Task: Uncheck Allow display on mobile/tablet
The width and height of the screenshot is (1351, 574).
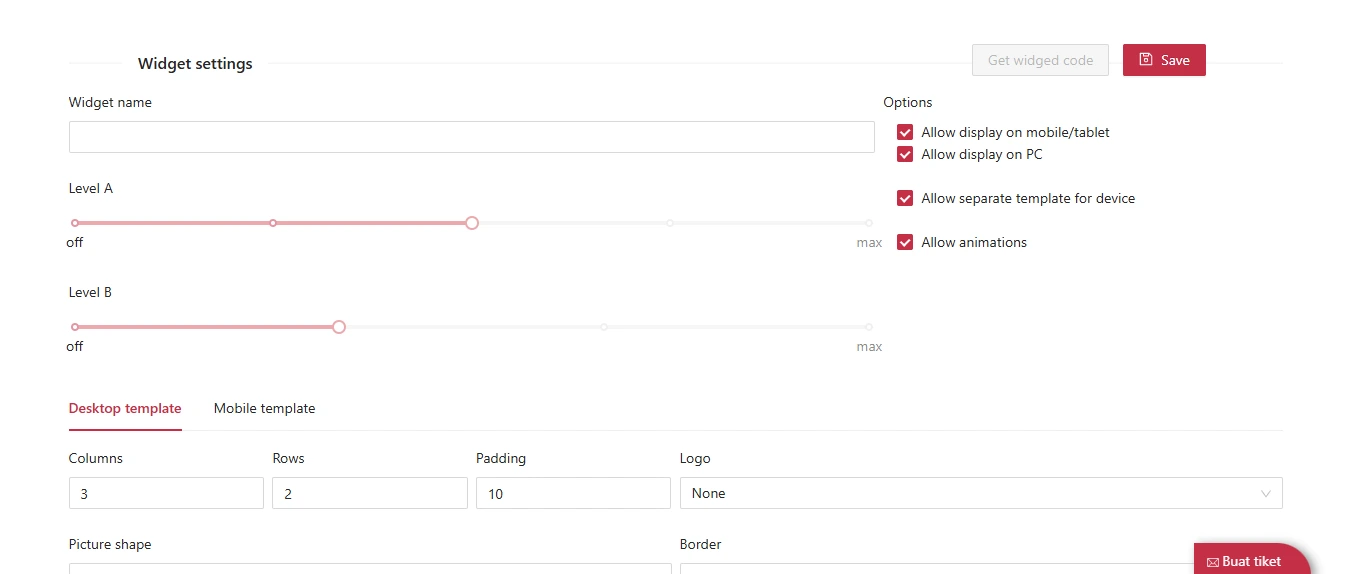Action: point(905,132)
